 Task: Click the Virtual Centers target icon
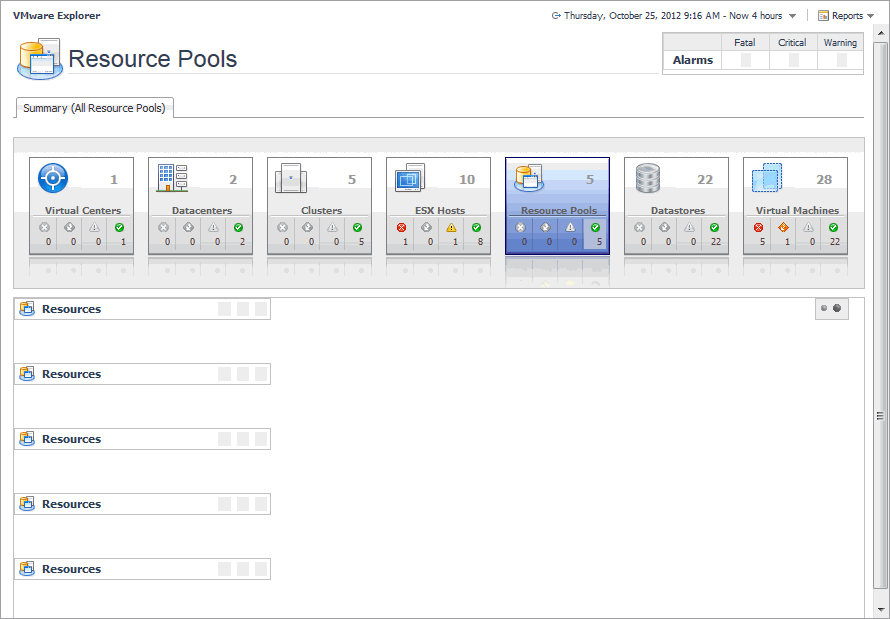[52, 178]
